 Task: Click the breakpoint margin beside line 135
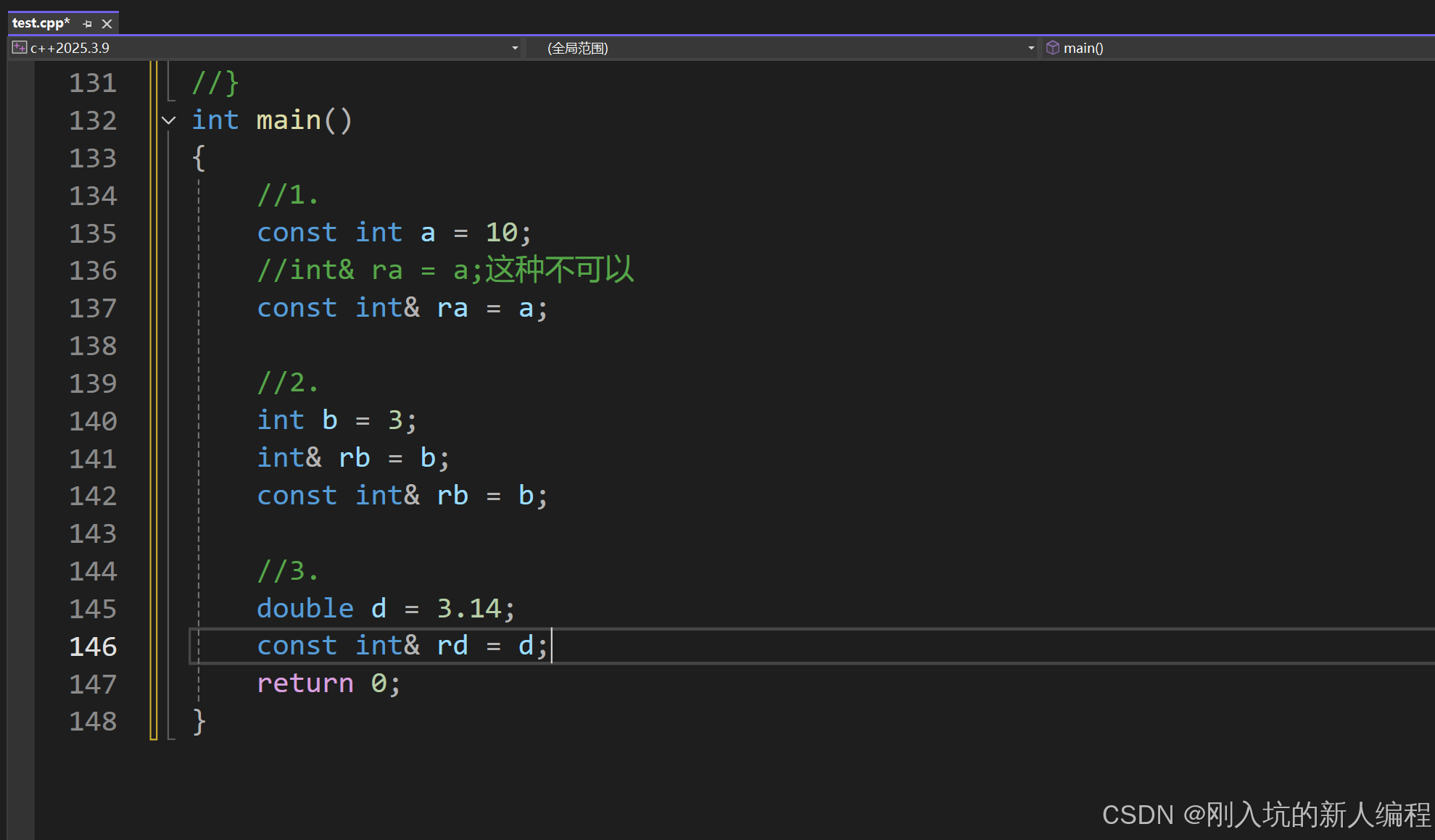pyautogui.click(x=20, y=233)
